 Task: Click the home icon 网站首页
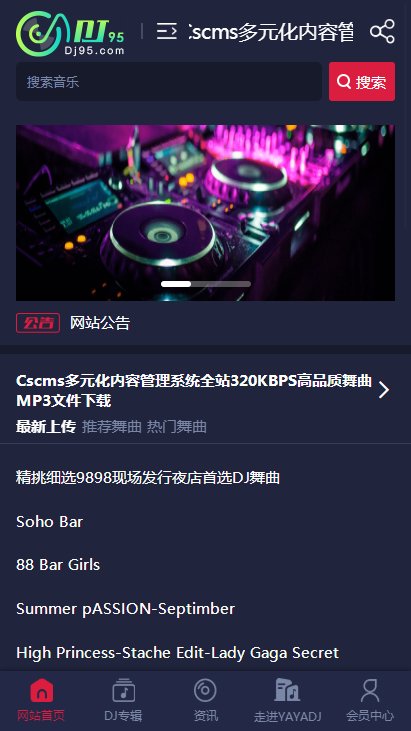pos(41,690)
